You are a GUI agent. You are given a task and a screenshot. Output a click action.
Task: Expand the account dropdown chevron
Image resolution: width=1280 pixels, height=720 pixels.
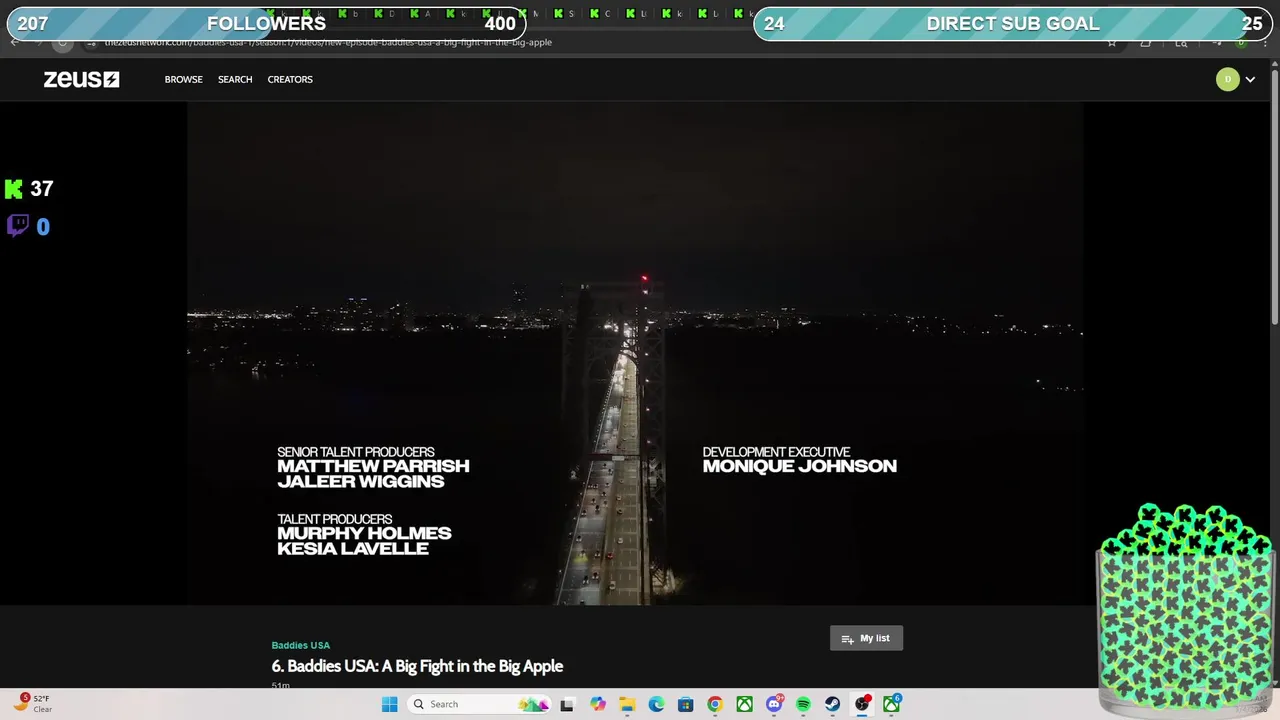[1250, 79]
